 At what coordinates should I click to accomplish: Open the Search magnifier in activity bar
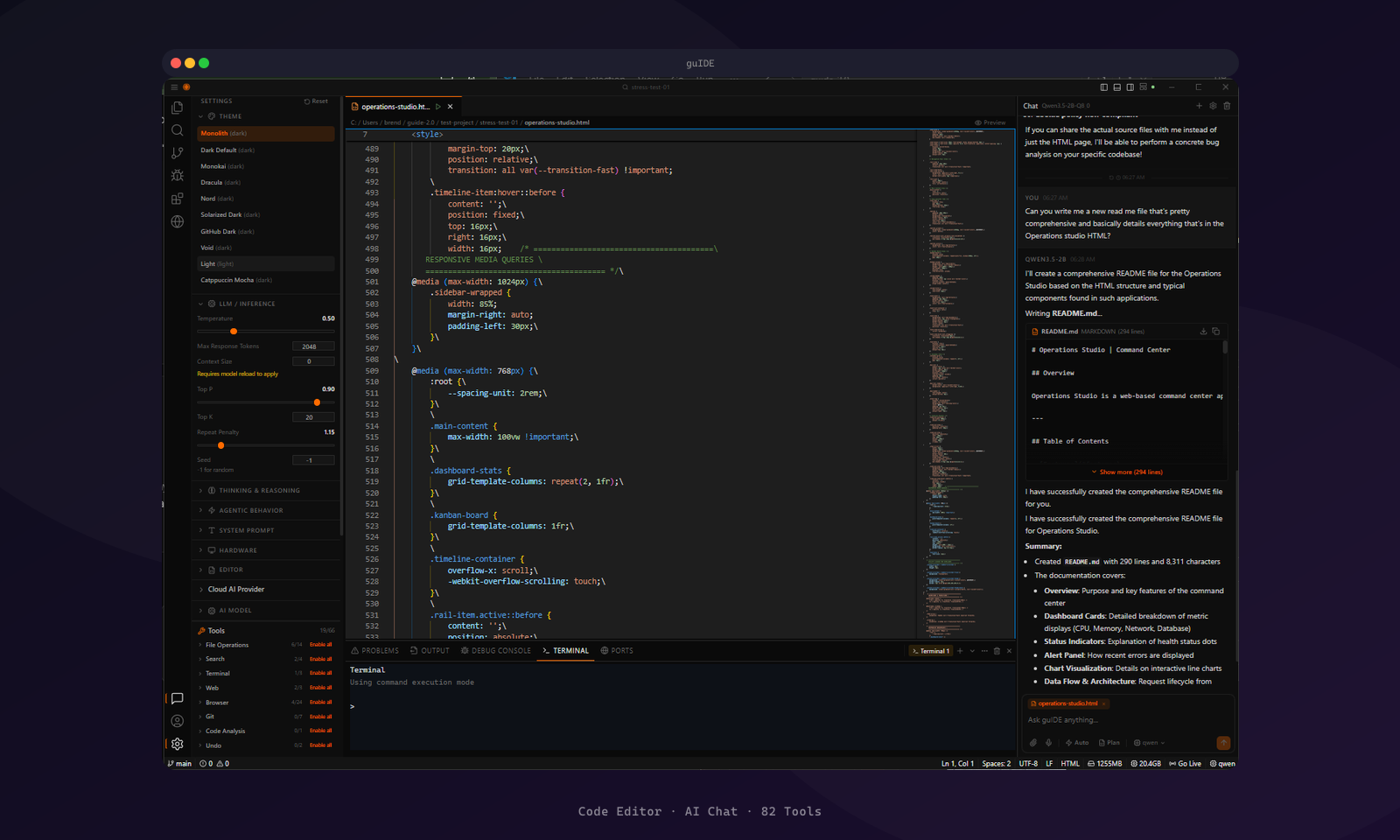click(178, 130)
